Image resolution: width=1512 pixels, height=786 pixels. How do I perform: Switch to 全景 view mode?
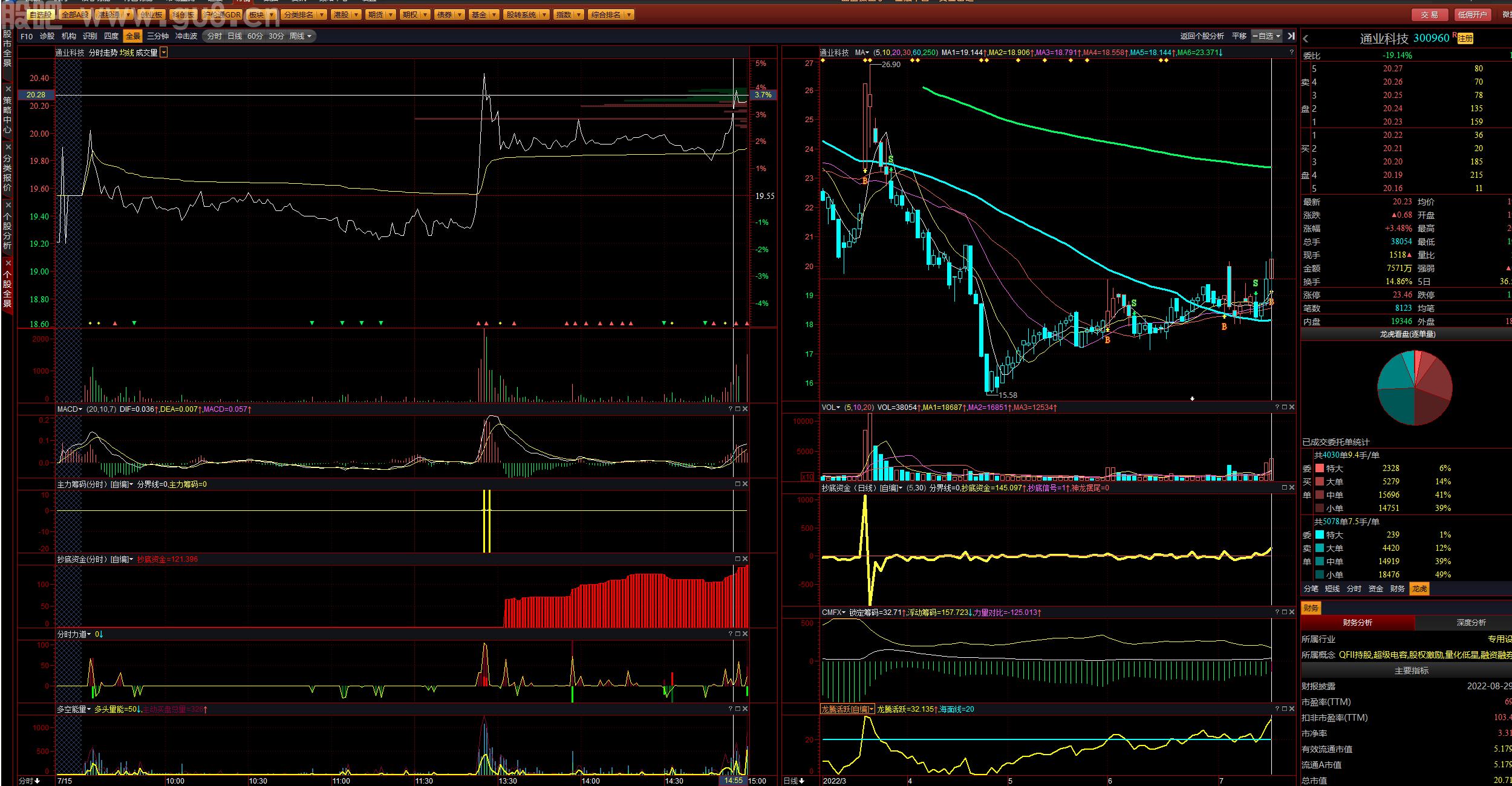133,36
